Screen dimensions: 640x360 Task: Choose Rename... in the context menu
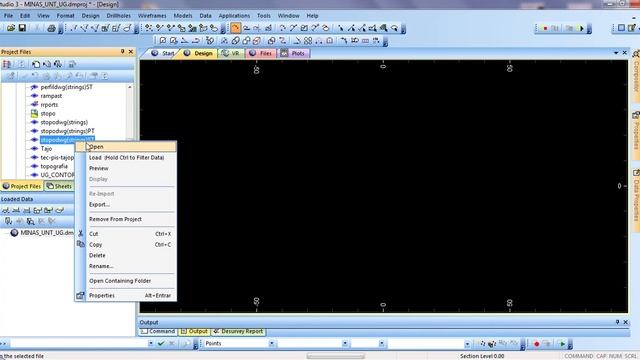point(126,266)
